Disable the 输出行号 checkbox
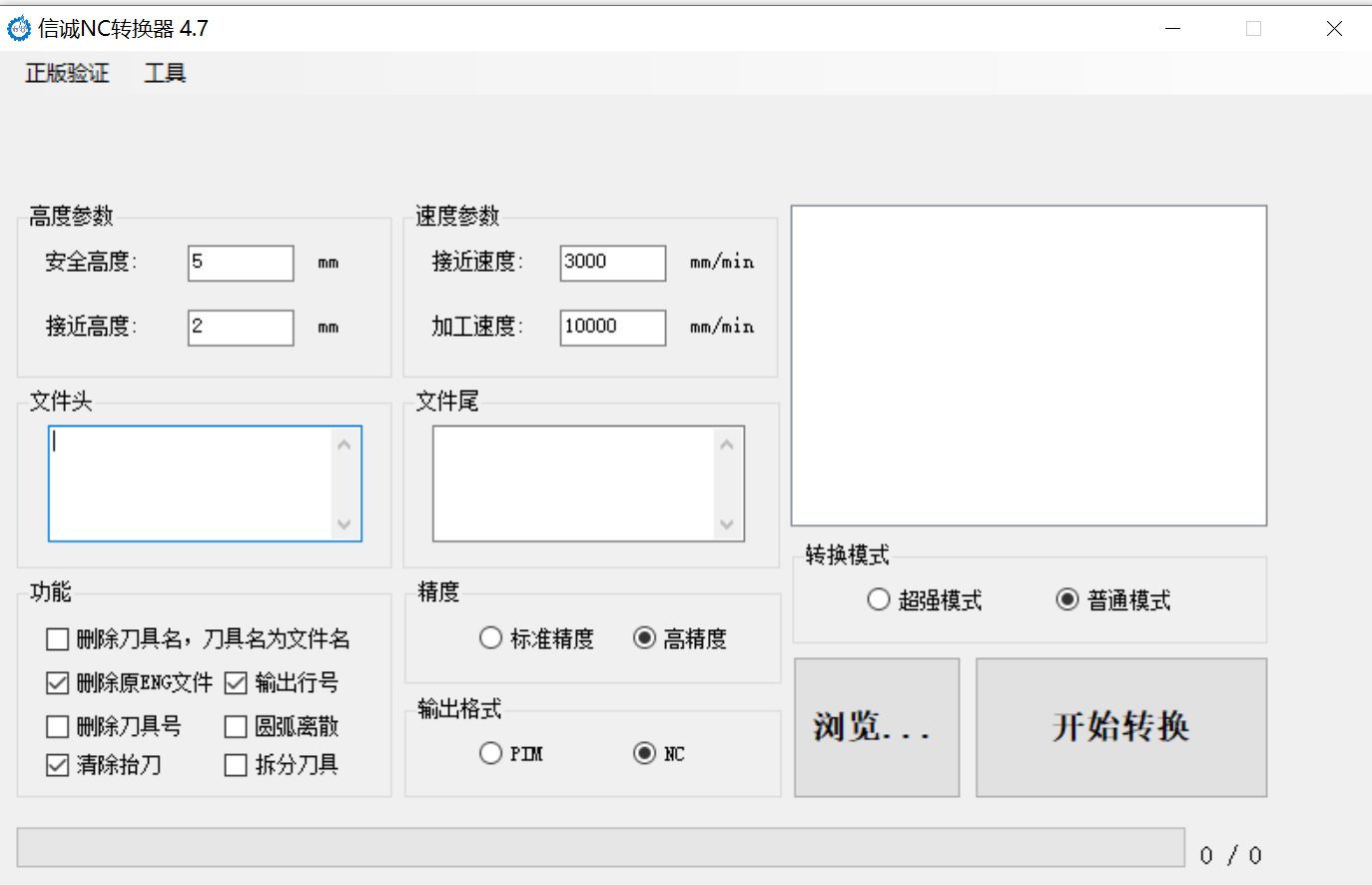Screen dimensions: 1372x885 (x=236, y=683)
